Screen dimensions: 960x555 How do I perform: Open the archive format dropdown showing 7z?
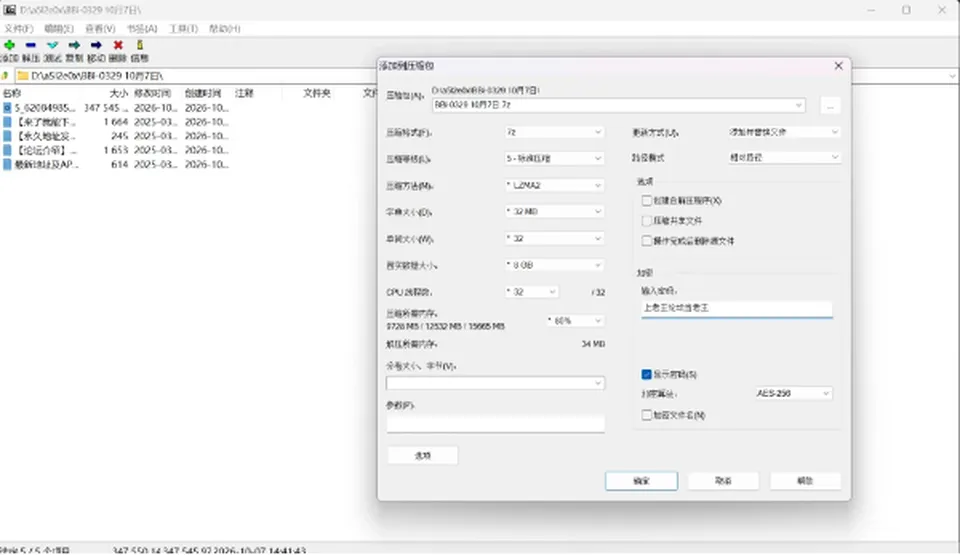pos(554,132)
